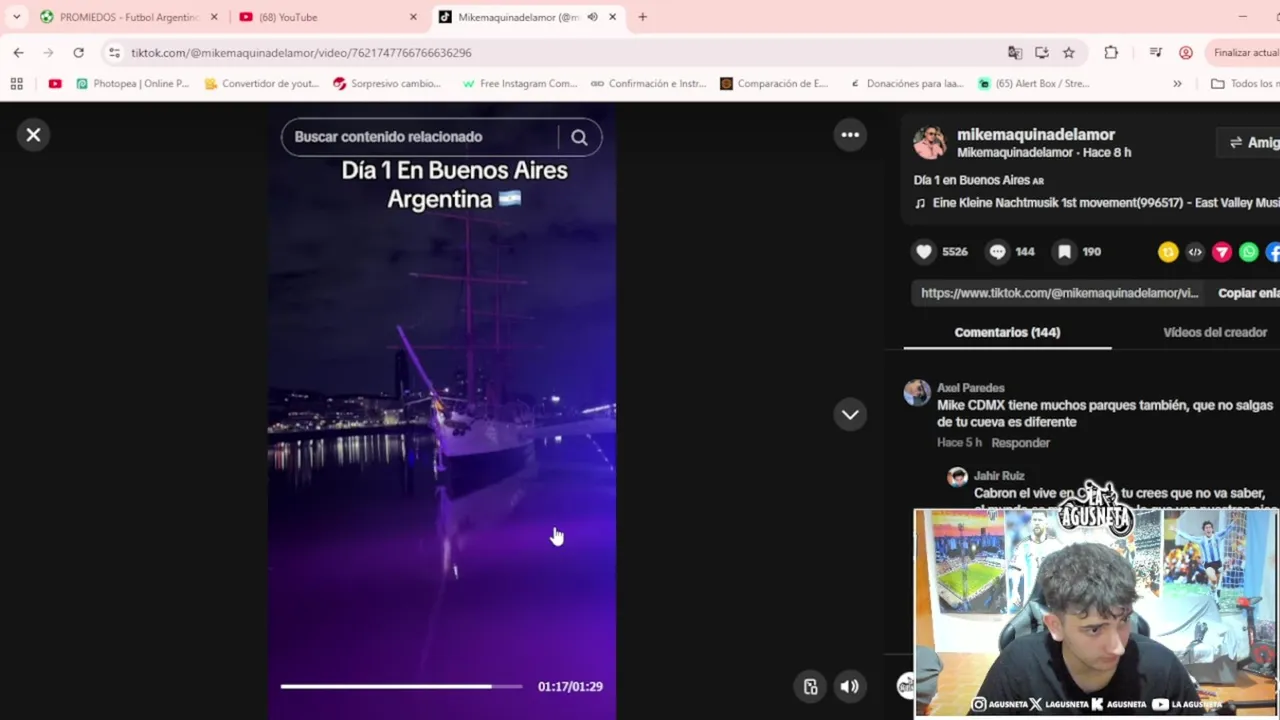Click the search magnifier icon in video

point(579,138)
